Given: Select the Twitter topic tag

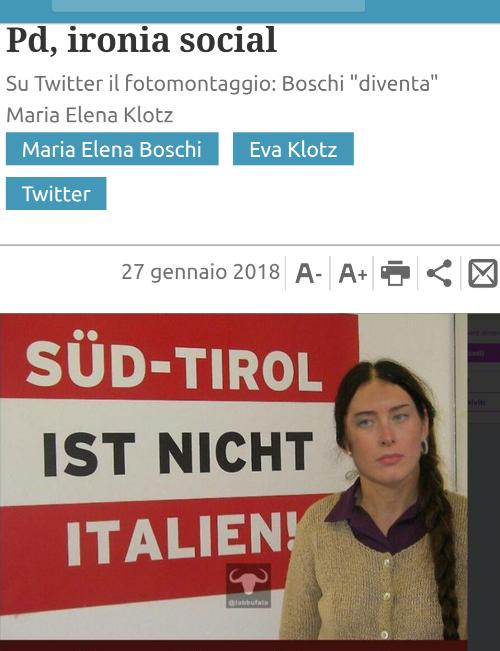Looking at the screenshot, I should tap(56, 193).
